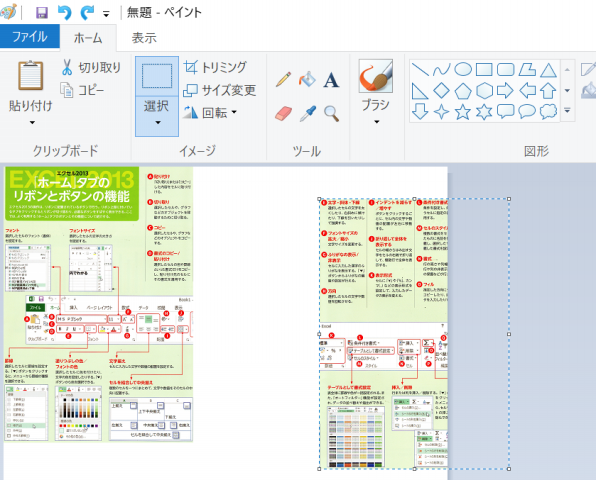This screenshot has height=480, width=596.
Task: Select the diamond shape
Action: [441, 91]
